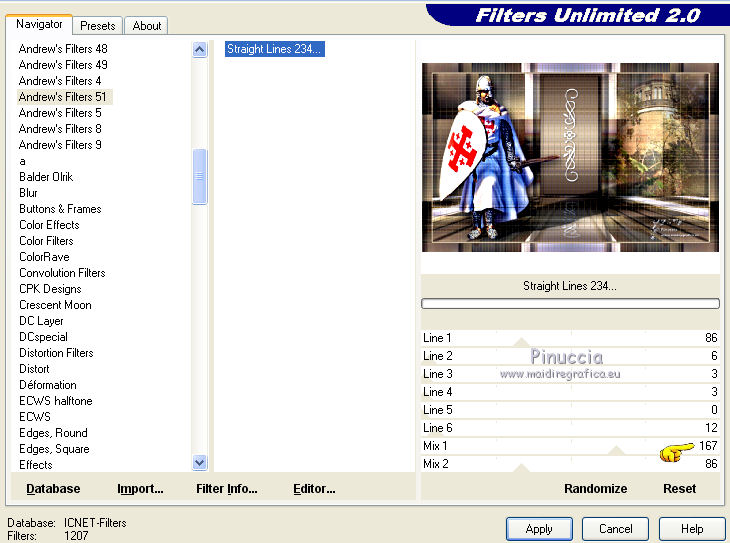Select the CPK Designs category
This screenshot has height=543, width=730.
(x=50, y=289)
